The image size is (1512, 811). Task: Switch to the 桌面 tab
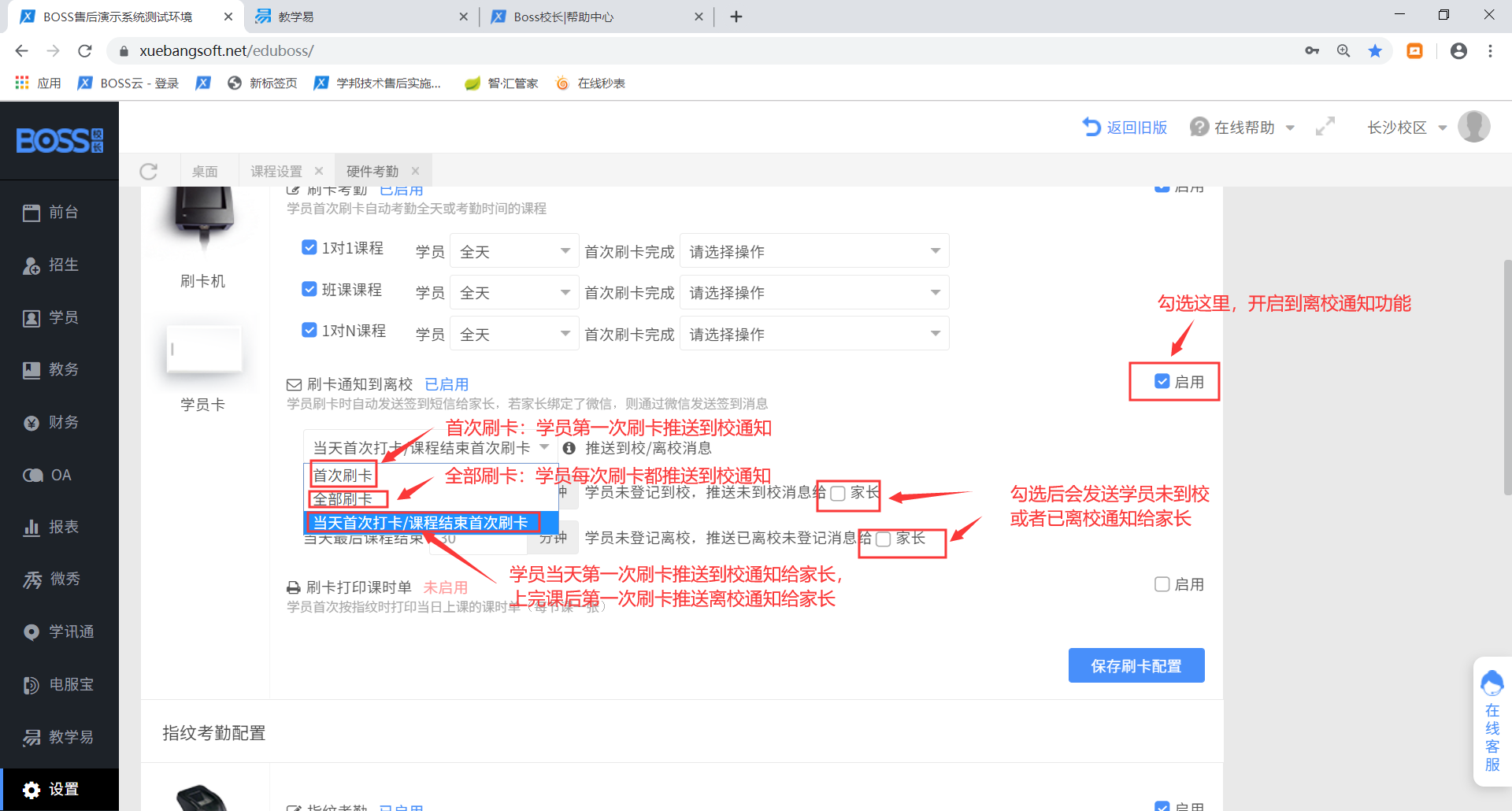click(x=205, y=172)
